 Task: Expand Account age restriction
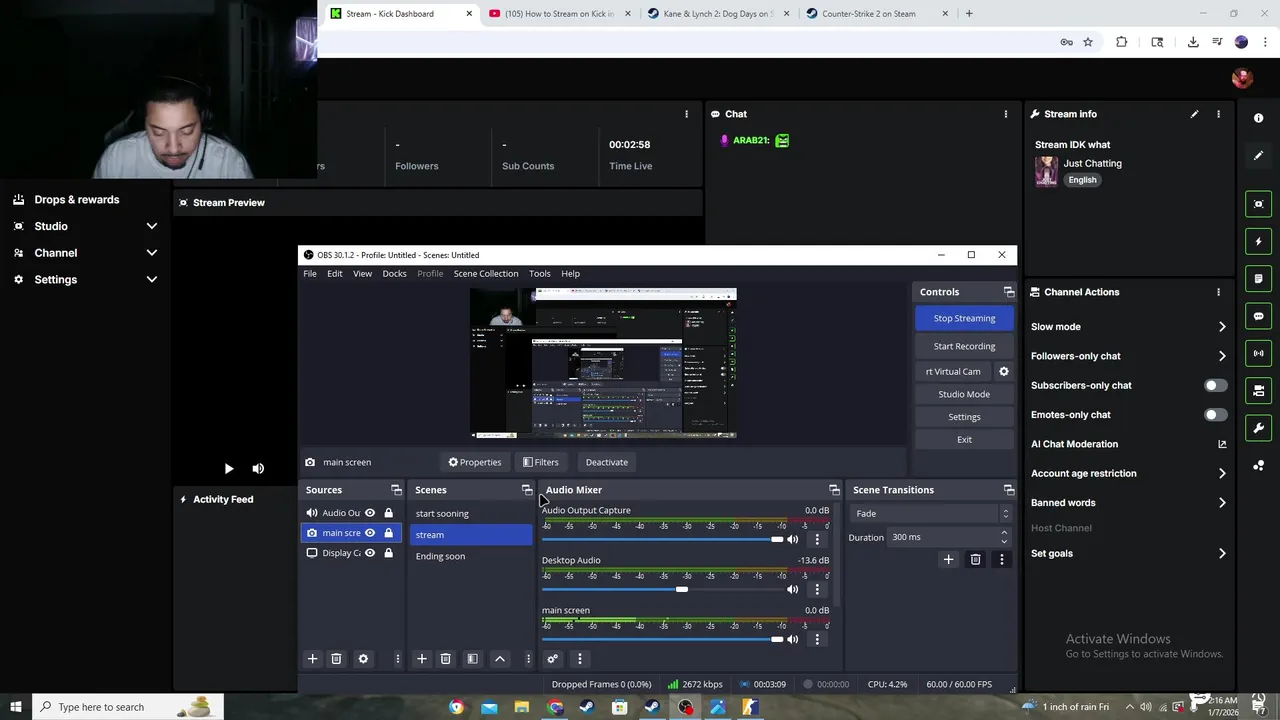[1222, 473]
